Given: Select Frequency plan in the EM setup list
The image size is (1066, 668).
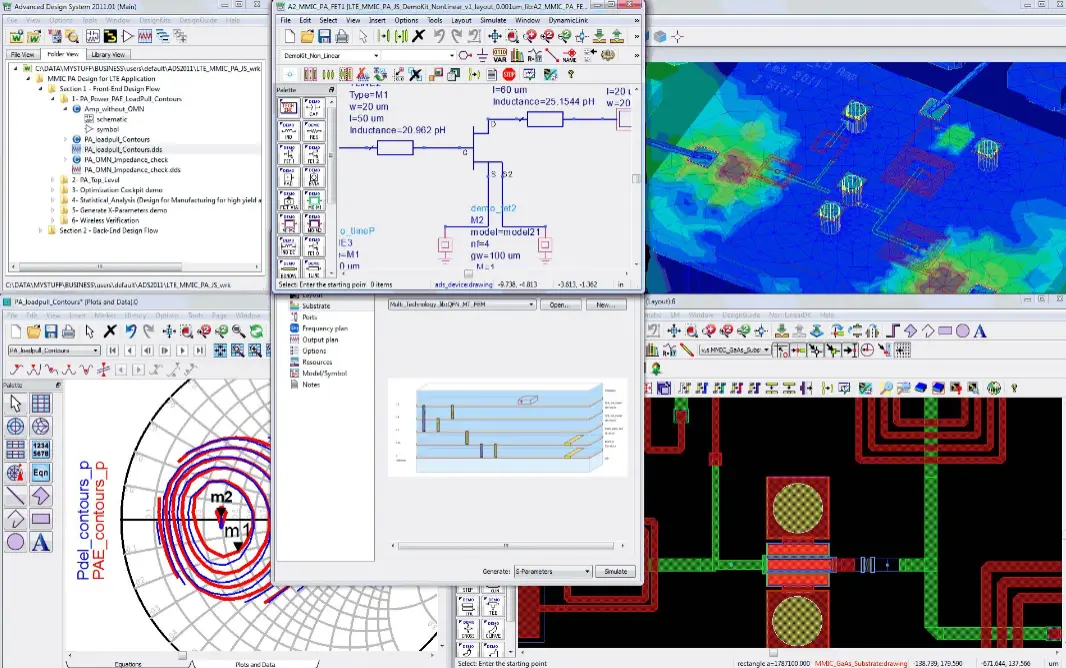Looking at the screenshot, I should click(x=324, y=328).
